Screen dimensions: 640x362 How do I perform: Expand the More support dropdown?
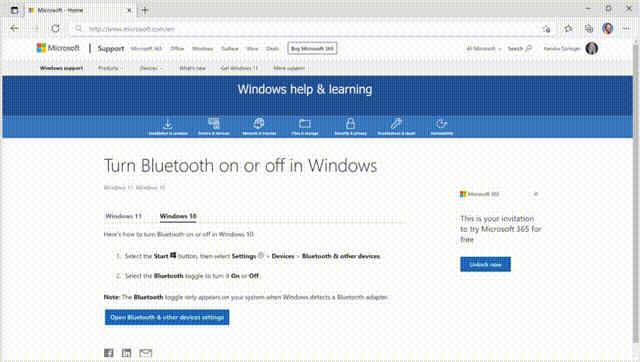pos(291,68)
